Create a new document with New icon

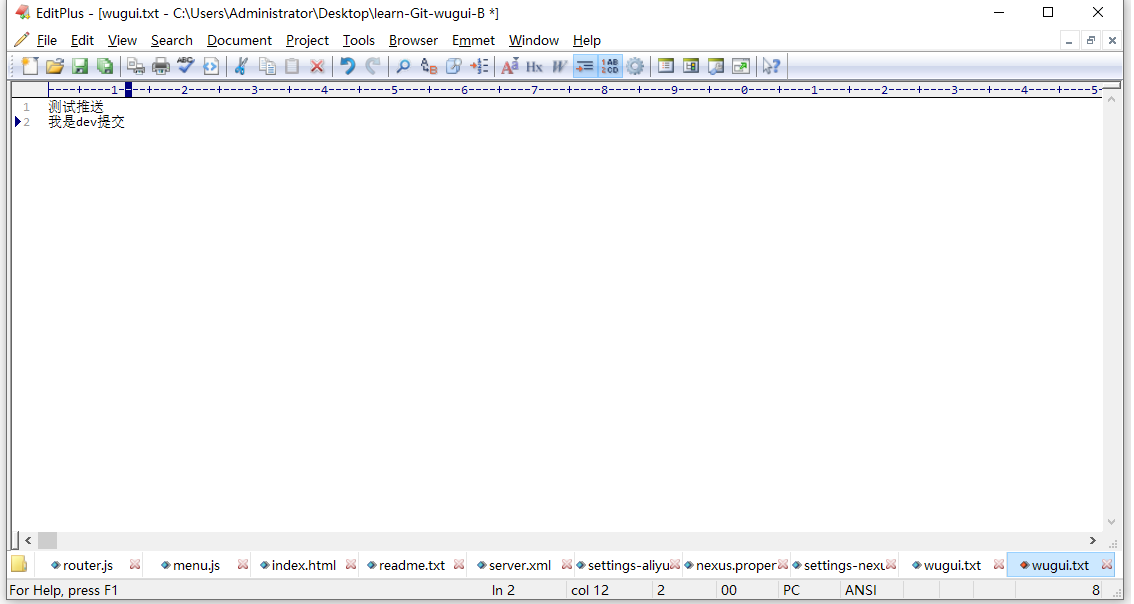tap(30, 67)
